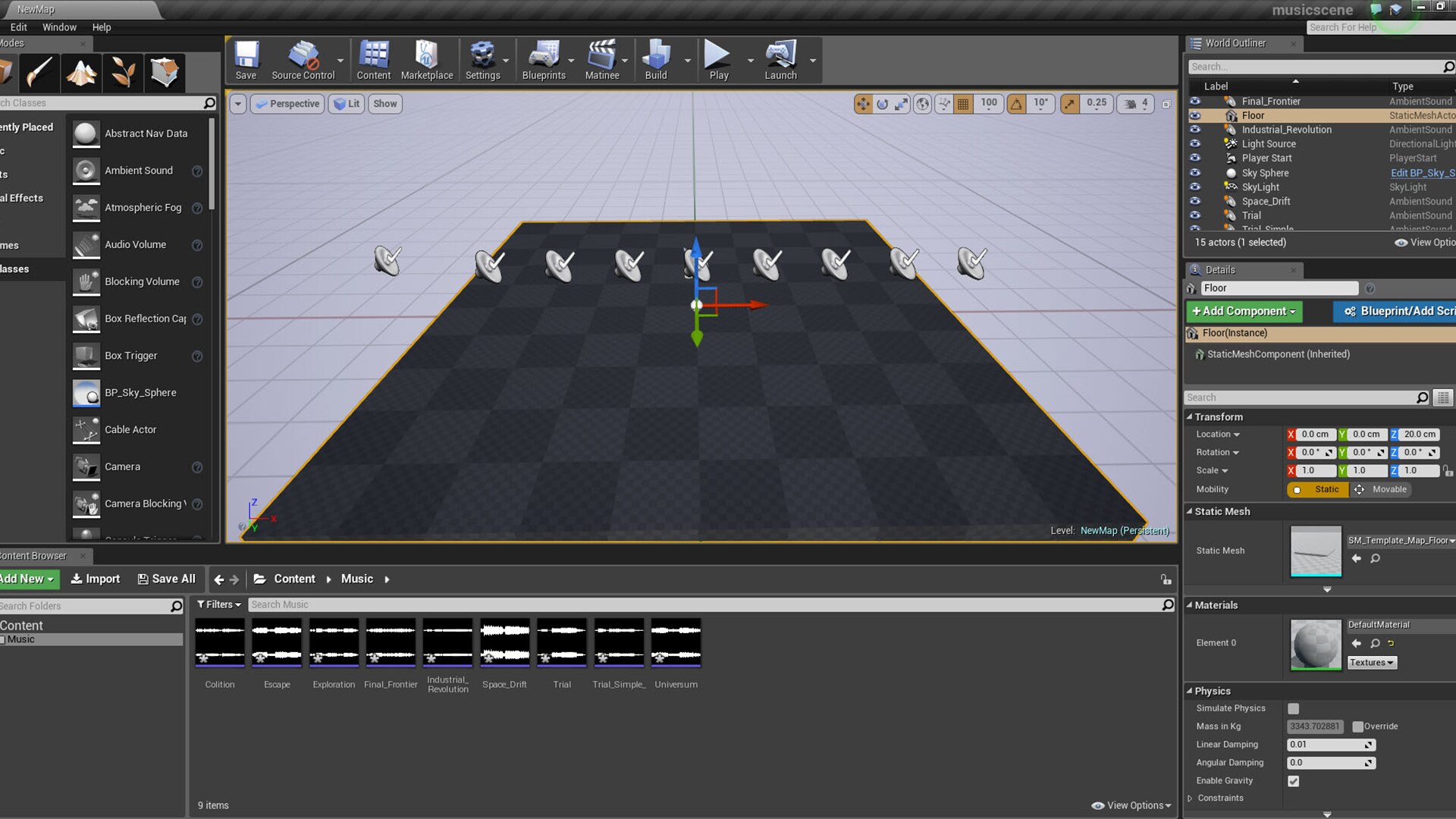Open scale snap value 0.25 dropdown
Screen dimensions: 1456x819
[1096, 103]
